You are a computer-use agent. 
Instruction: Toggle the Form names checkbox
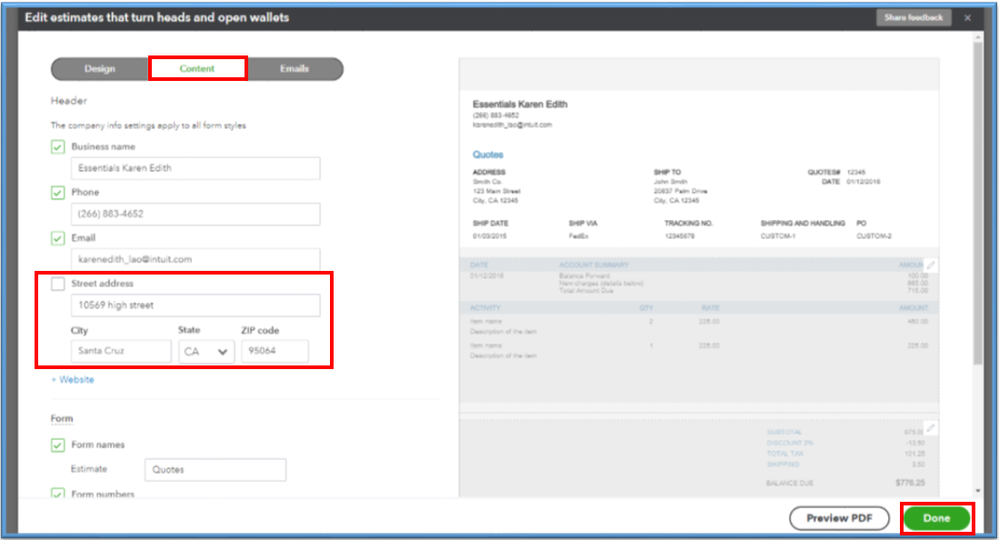tap(58, 445)
